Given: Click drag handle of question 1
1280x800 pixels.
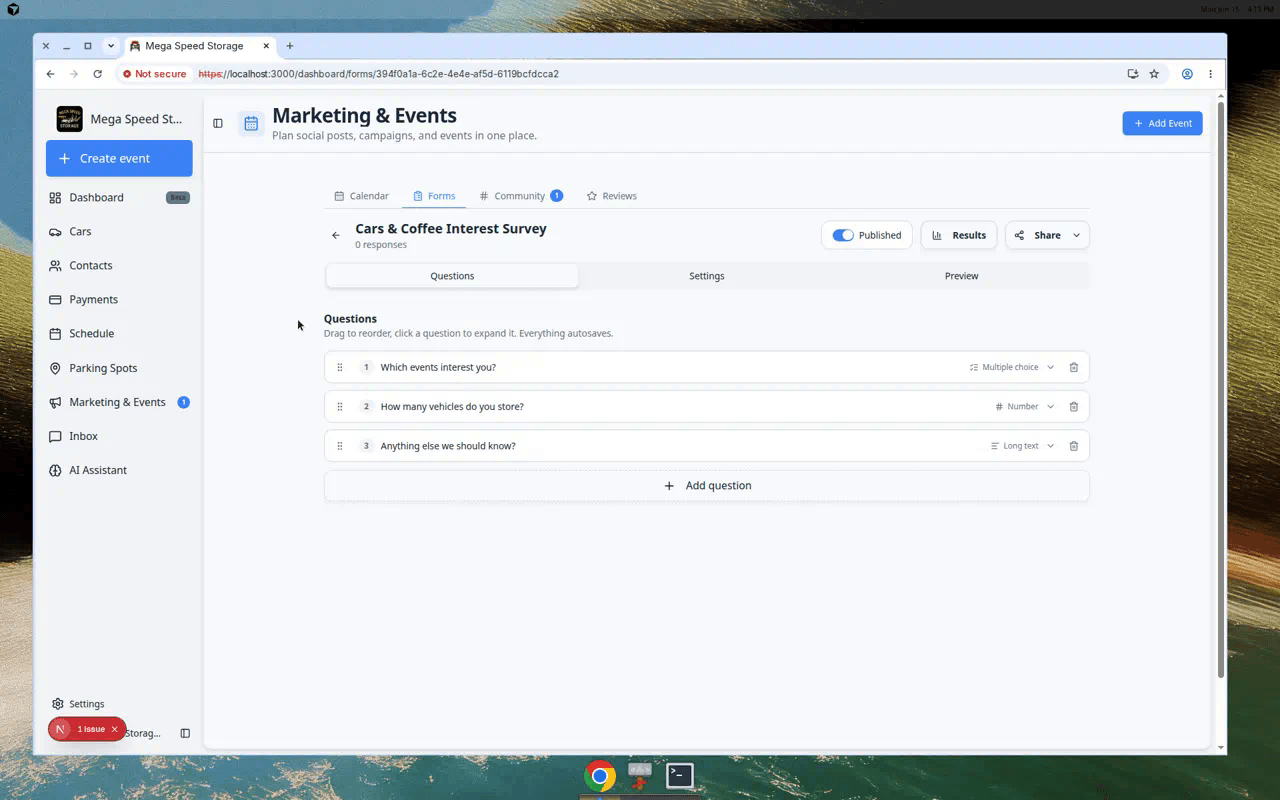Looking at the screenshot, I should [x=340, y=367].
